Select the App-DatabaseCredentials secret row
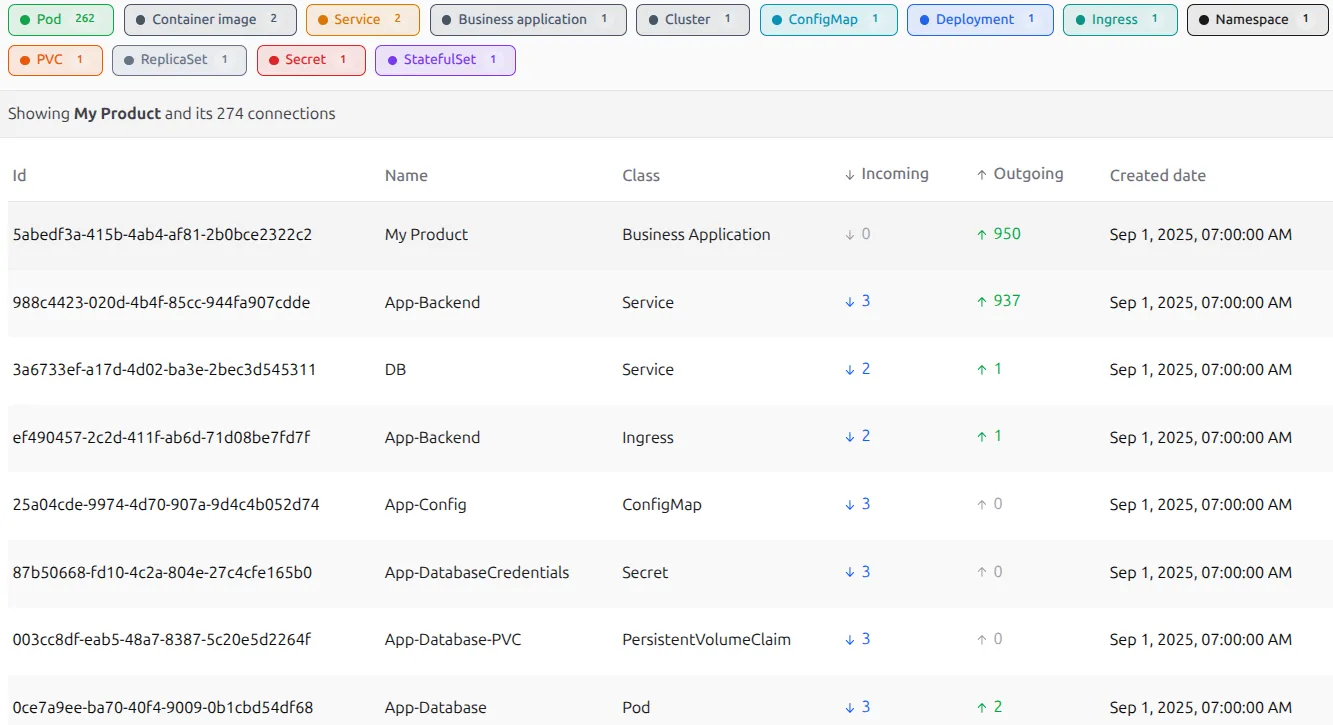1333x725 pixels. [476, 573]
